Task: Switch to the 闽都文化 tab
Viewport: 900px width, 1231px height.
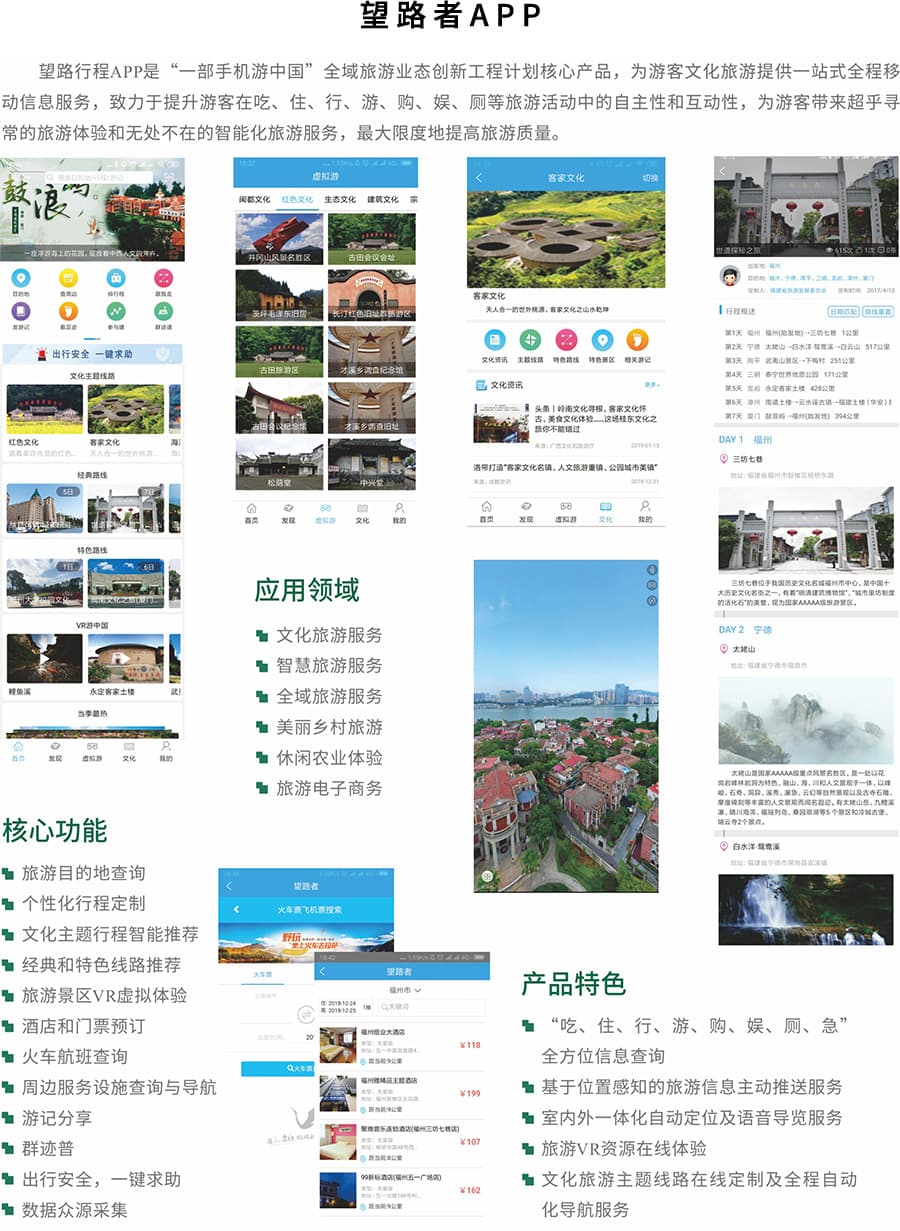Action: [x=254, y=200]
